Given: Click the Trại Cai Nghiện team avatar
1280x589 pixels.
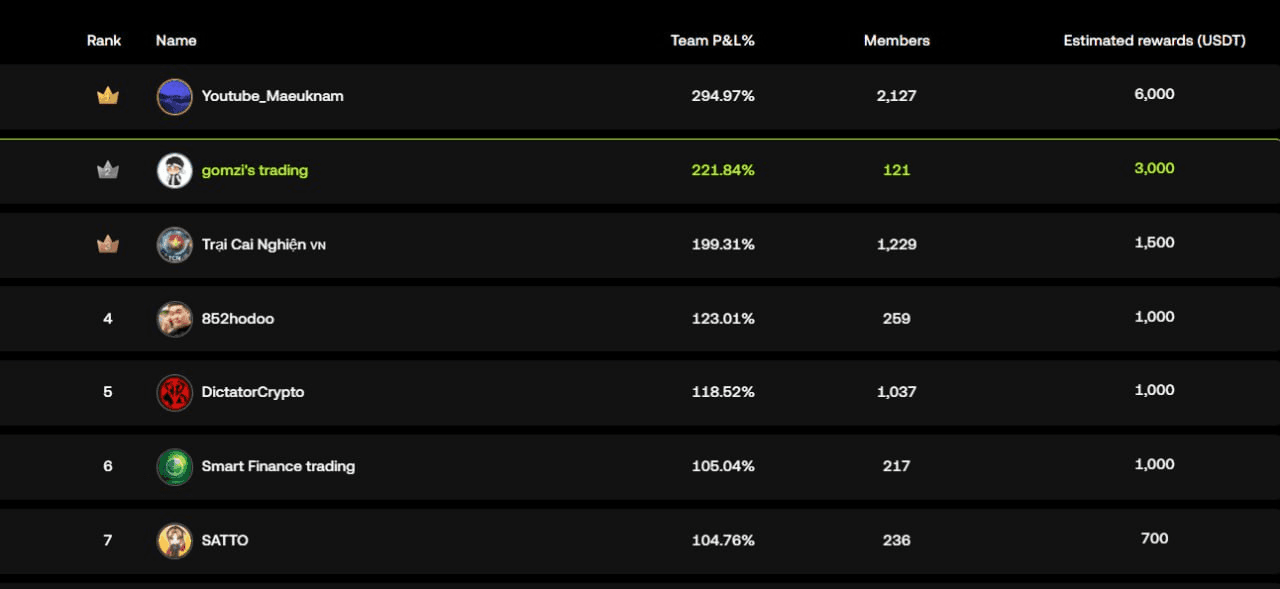Looking at the screenshot, I should [175, 245].
